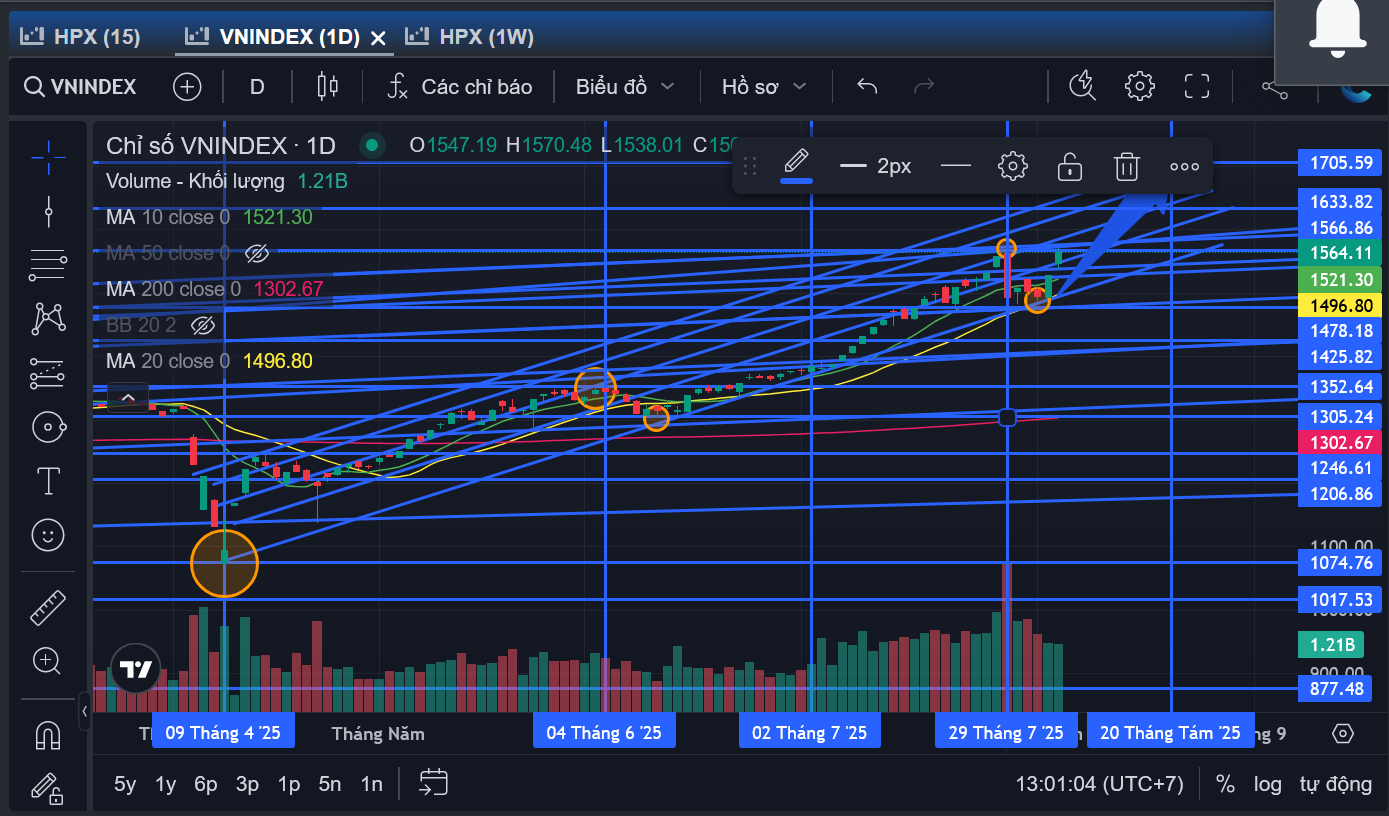Screen dimensions: 1389x816
Task: Click the green market status dot
Action: (x=372, y=146)
